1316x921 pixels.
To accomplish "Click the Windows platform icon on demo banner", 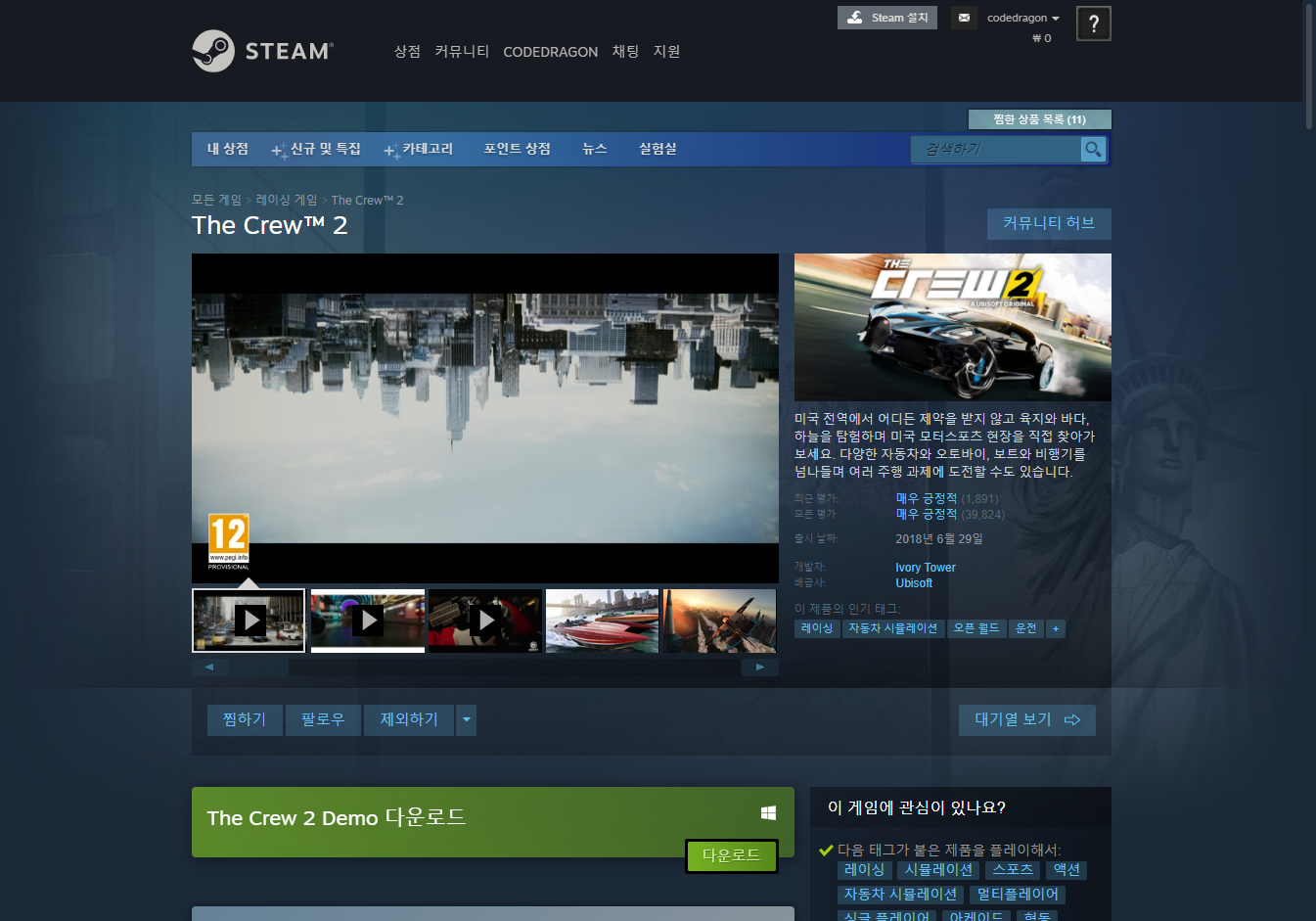I will [769, 813].
